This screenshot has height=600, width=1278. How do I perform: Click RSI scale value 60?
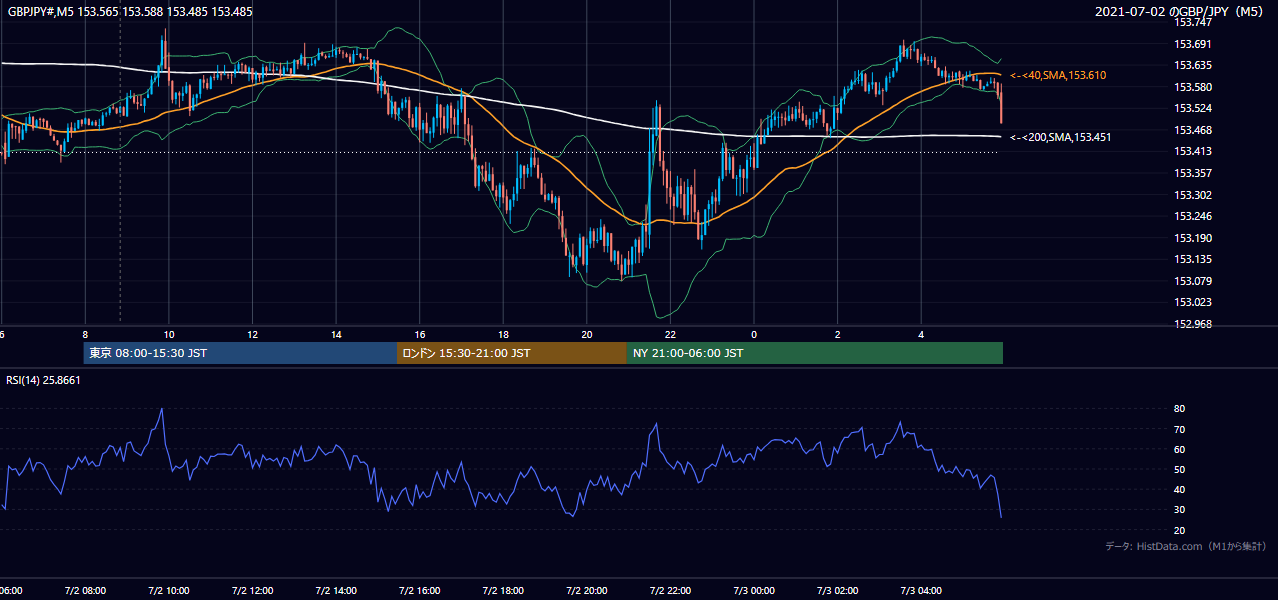[x=1179, y=449]
